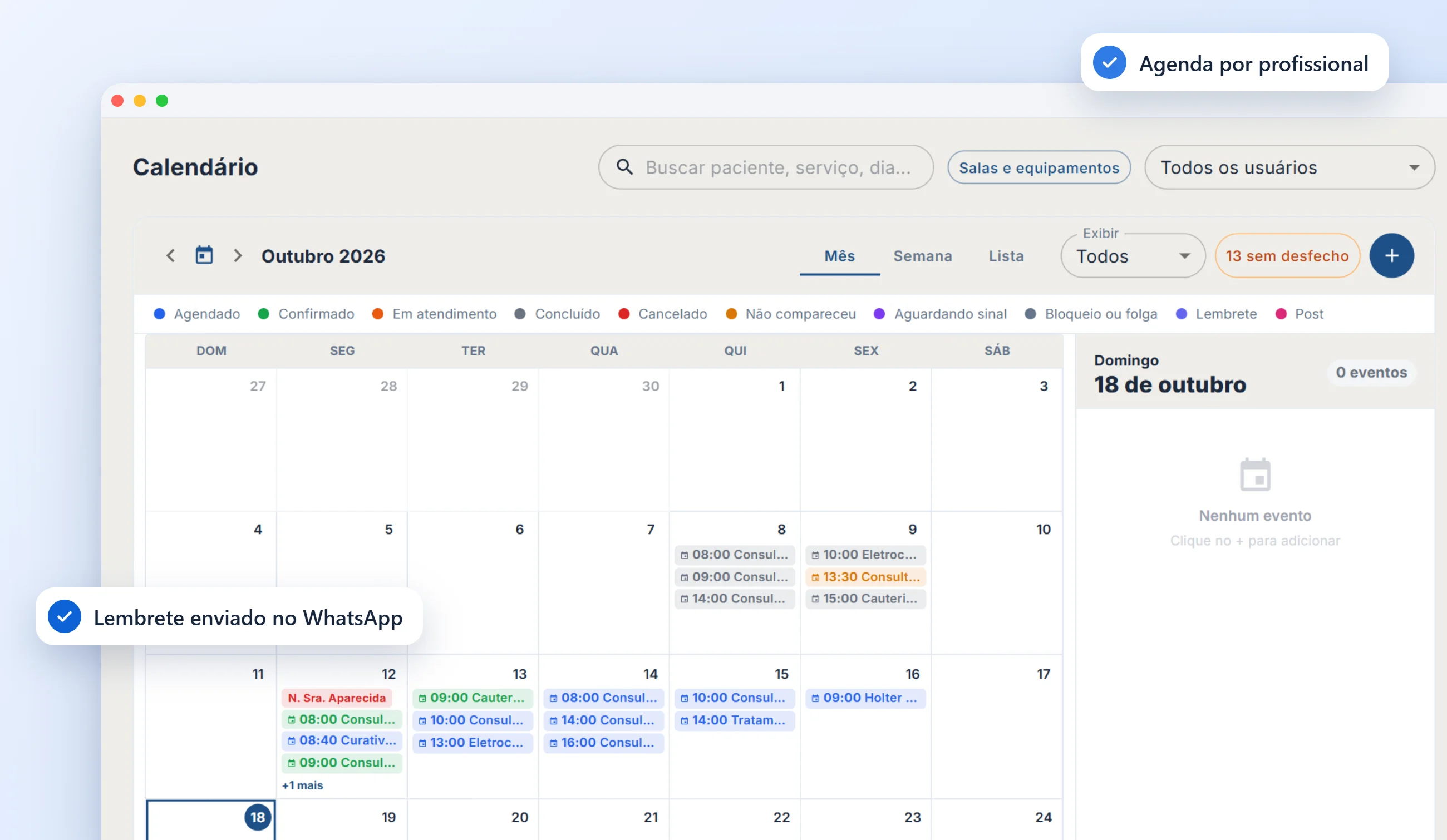Viewport: 1447px width, 840px height.
Task: Open the 13:30 Consult... event on day 9
Action: (x=865, y=577)
